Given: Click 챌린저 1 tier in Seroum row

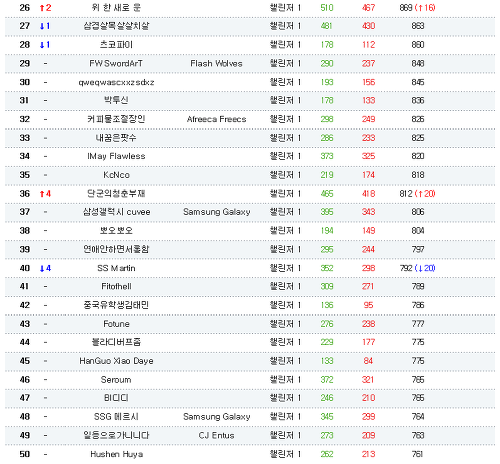Looking at the screenshot, I should pos(285,380).
